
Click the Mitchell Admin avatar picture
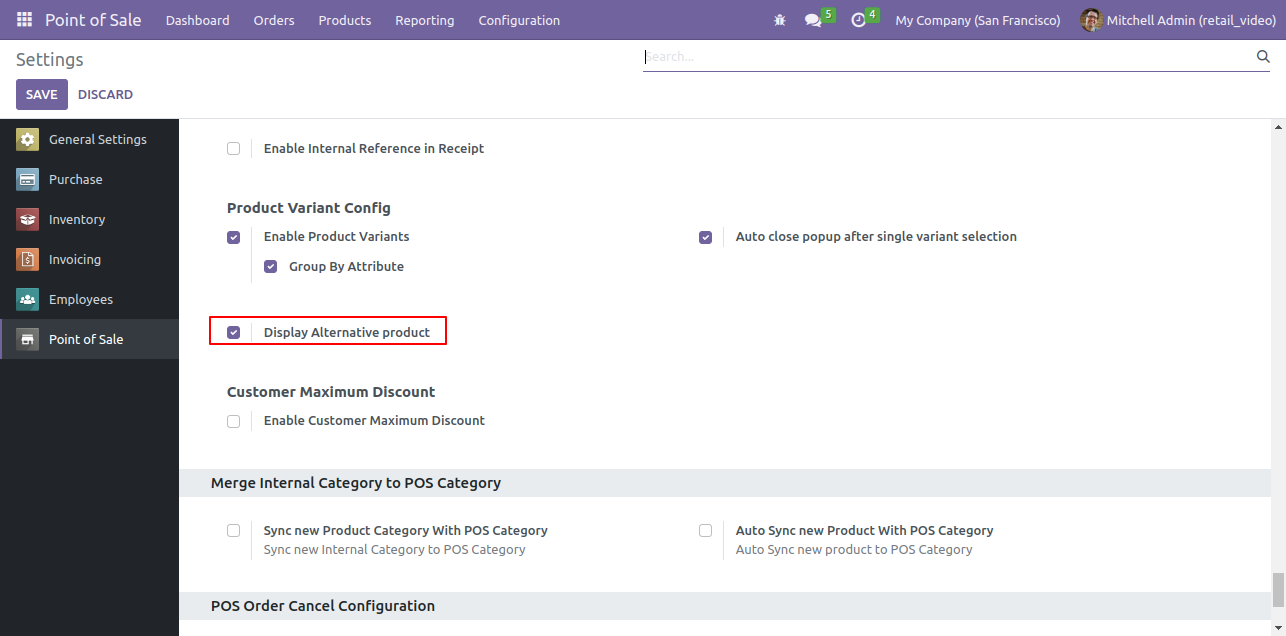click(1091, 20)
